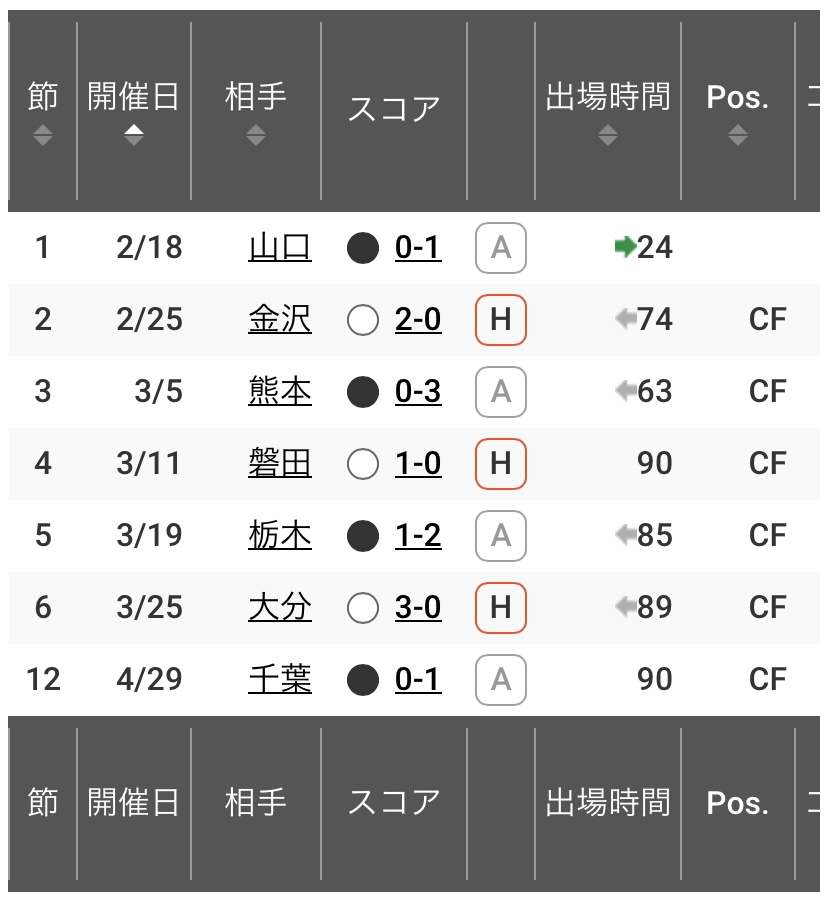Click the win marker circle for 大分 match
The image size is (828, 901).
click(x=363, y=608)
